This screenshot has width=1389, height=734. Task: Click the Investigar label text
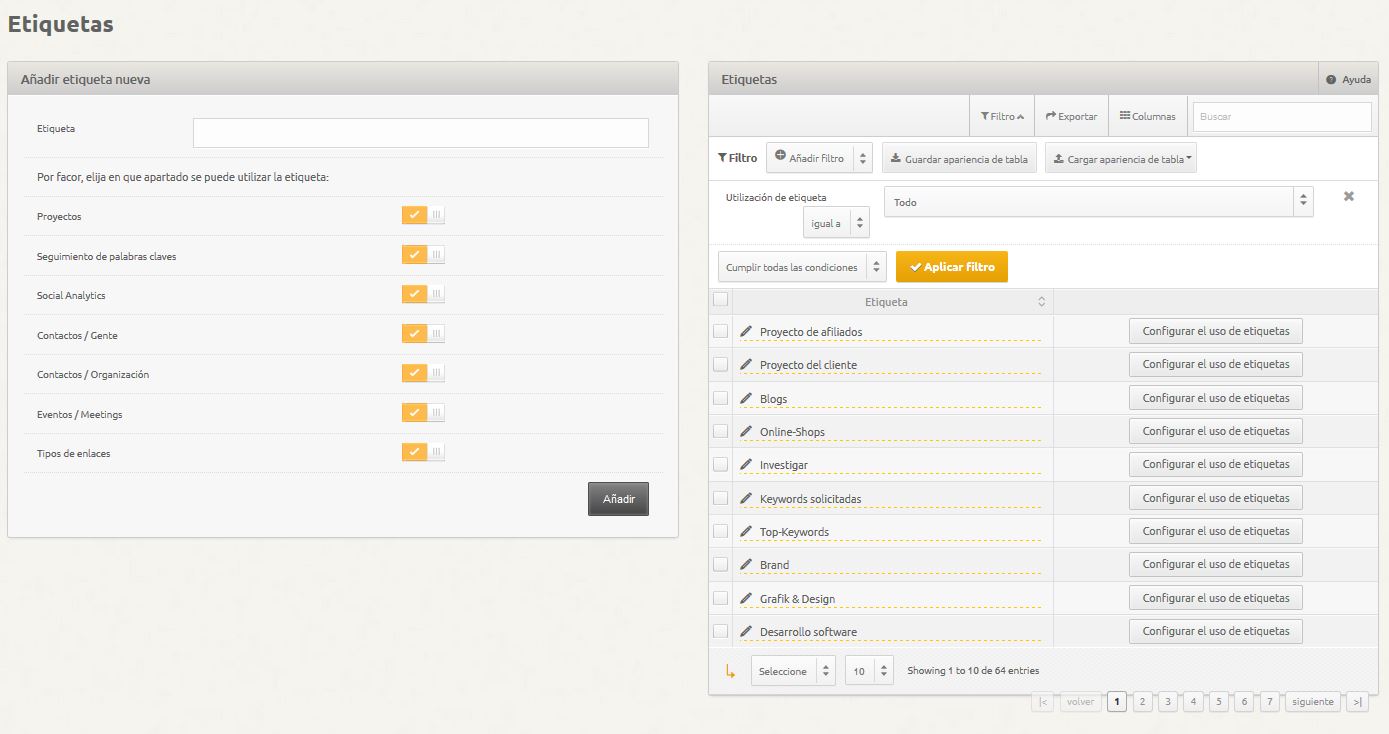[783, 465]
